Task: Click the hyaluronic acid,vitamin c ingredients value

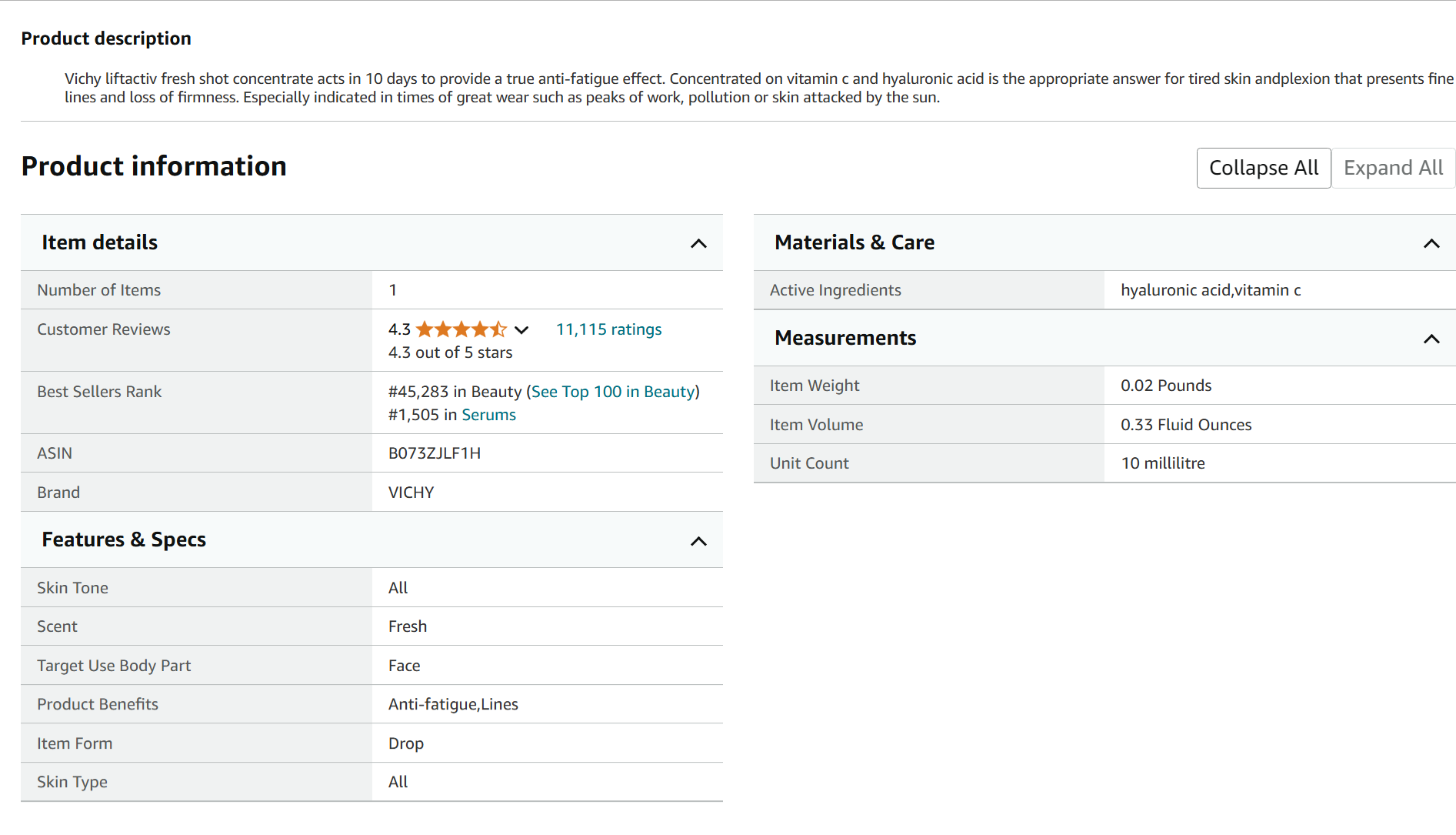Action: [1211, 290]
